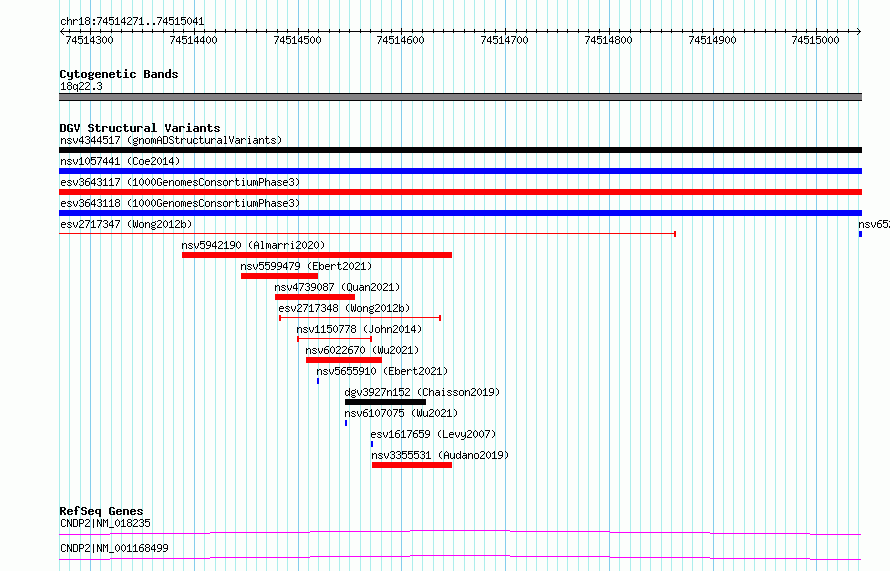Click the RefSeq Genes track heading
890x571 pixels.
click(101, 511)
